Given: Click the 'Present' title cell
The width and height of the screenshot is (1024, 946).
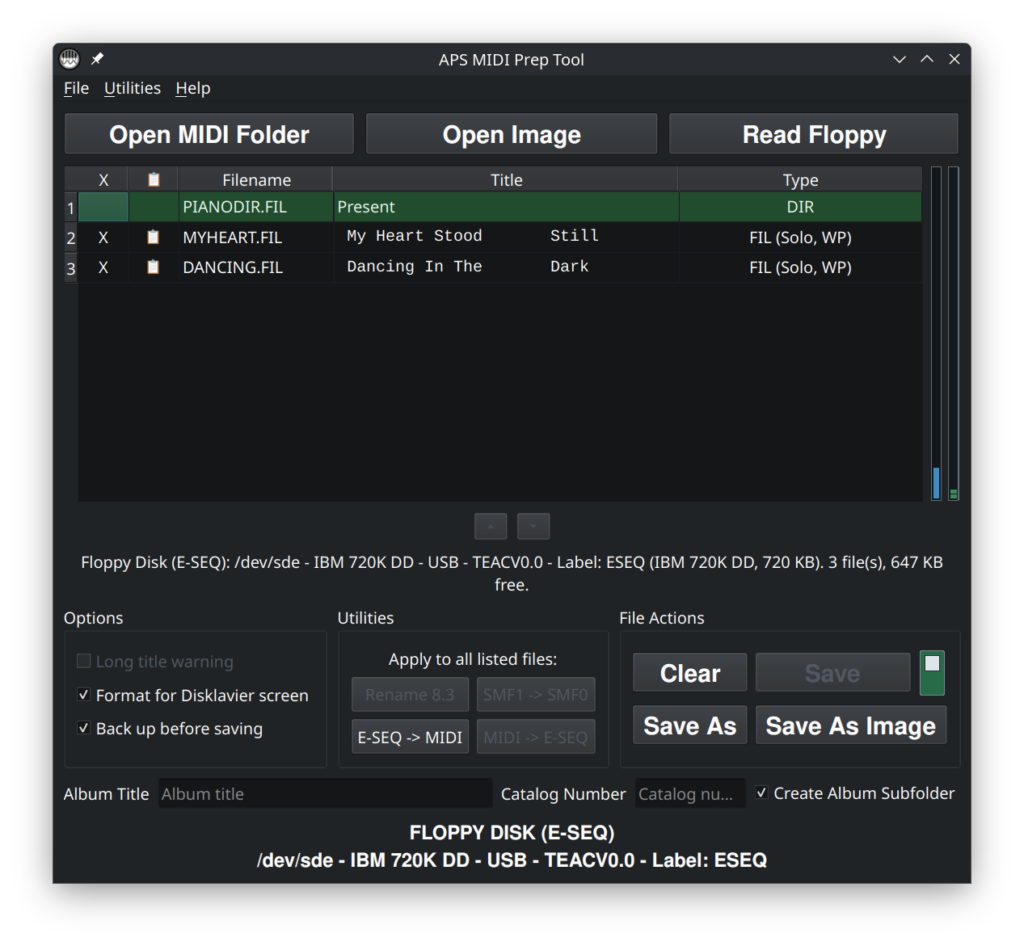Looking at the screenshot, I should click(x=506, y=207).
